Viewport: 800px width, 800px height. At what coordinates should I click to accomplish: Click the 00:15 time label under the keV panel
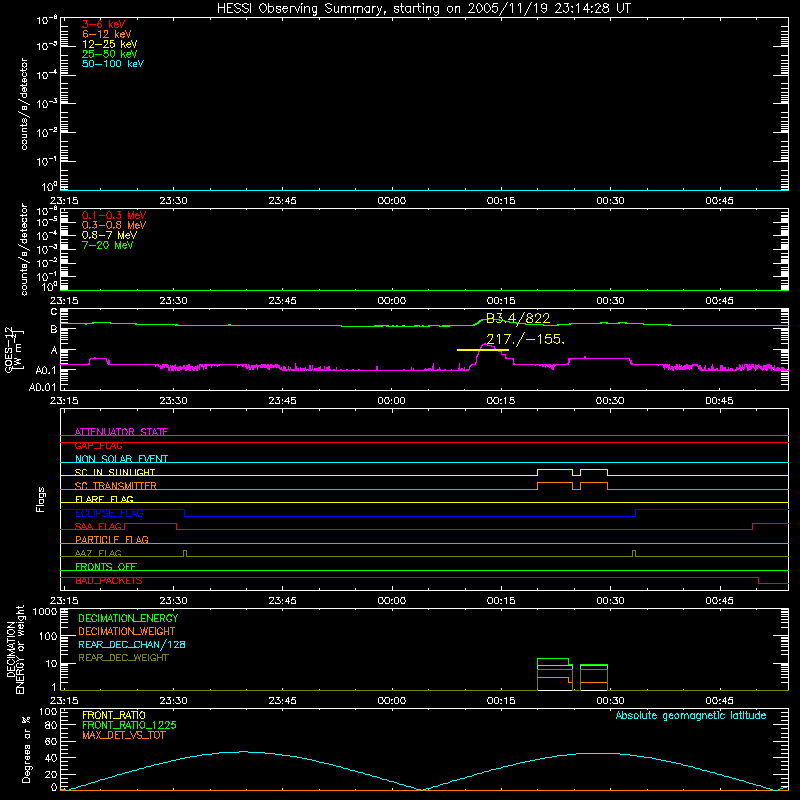click(501, 201)
